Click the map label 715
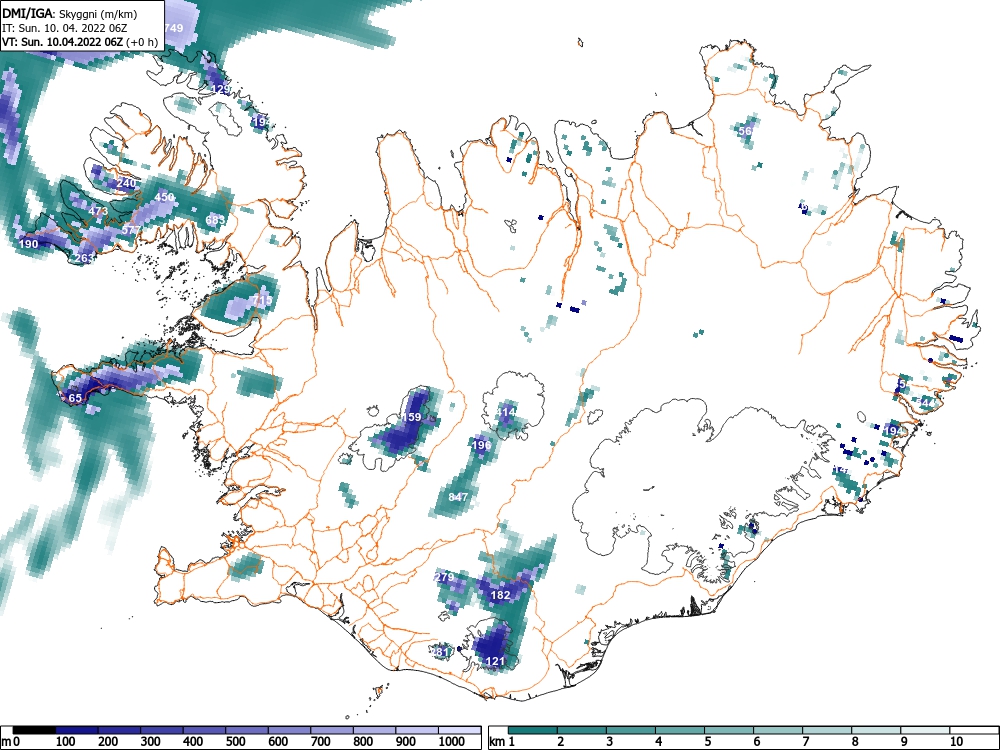Screen dimensions: 1000x750 (x=262, y=300)
